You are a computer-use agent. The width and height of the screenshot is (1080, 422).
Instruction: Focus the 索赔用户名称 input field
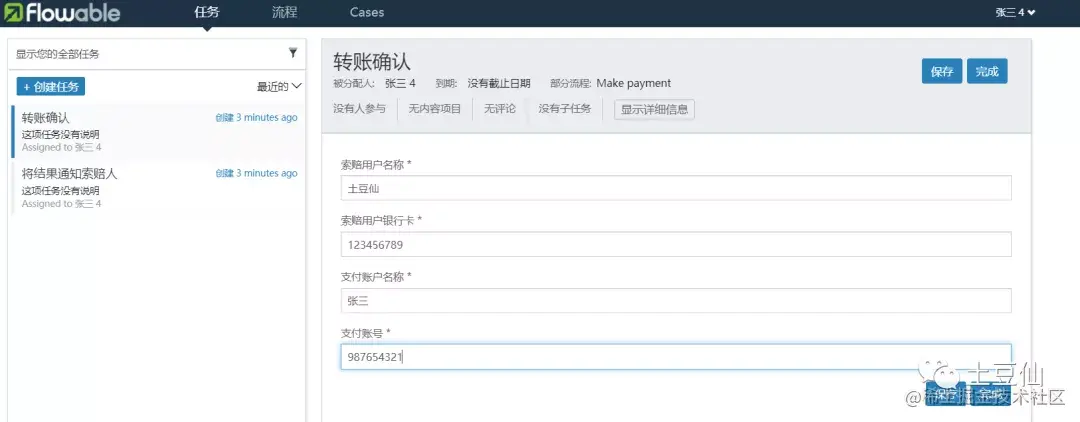click(x=676, y=187)
